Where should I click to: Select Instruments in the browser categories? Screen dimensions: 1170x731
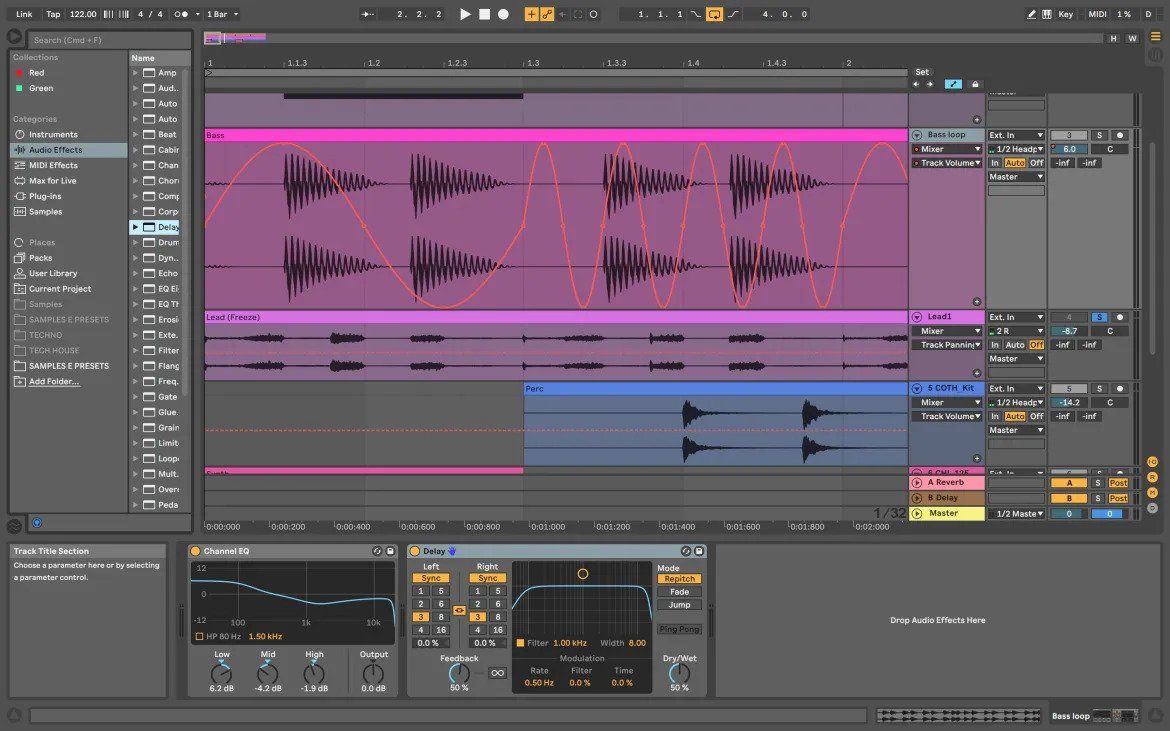pos(53,134)
